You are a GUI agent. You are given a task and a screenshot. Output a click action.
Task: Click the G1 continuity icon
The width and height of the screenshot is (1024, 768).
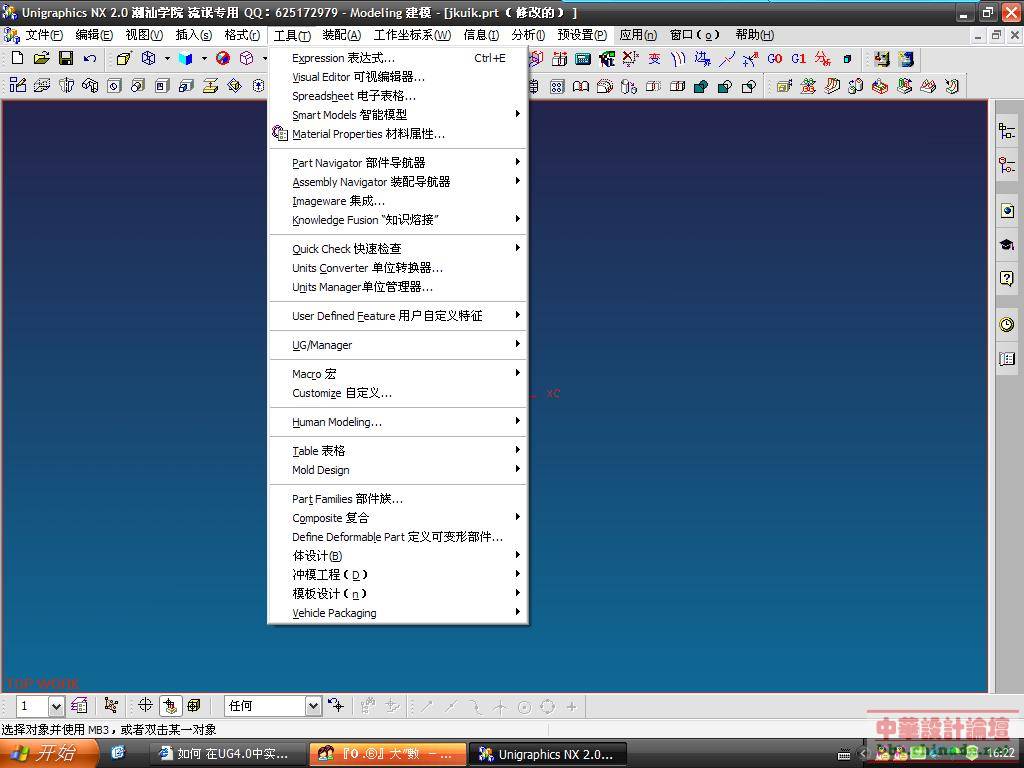click(x=799, y=59)
